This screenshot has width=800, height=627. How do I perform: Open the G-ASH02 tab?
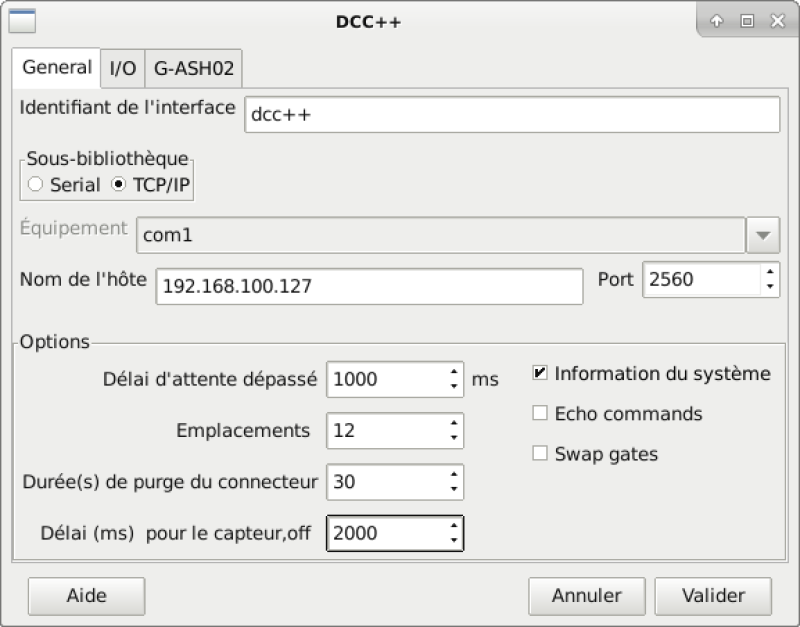click(x=194, y=68)
